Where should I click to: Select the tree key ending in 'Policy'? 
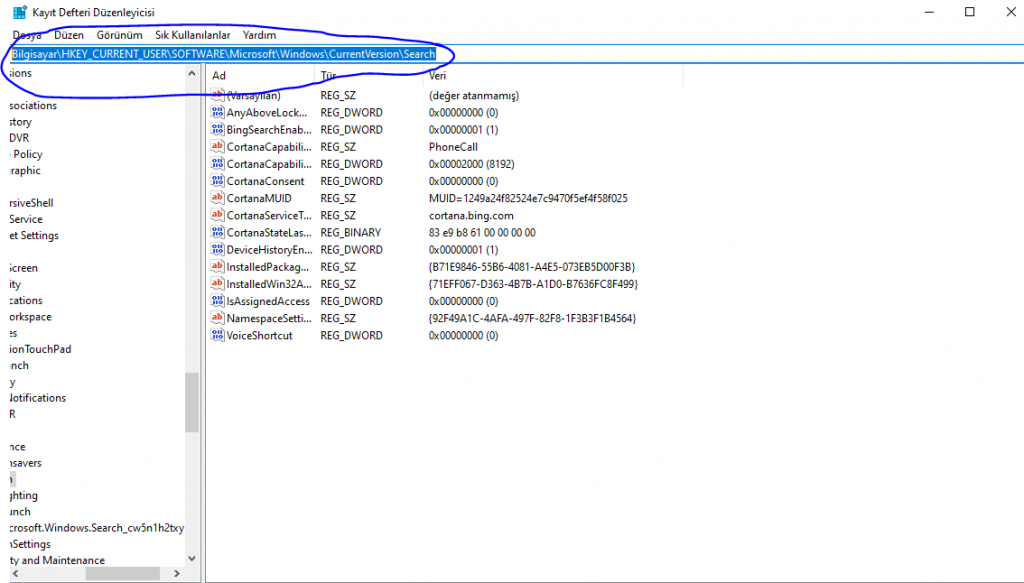[x=26, y=154]
